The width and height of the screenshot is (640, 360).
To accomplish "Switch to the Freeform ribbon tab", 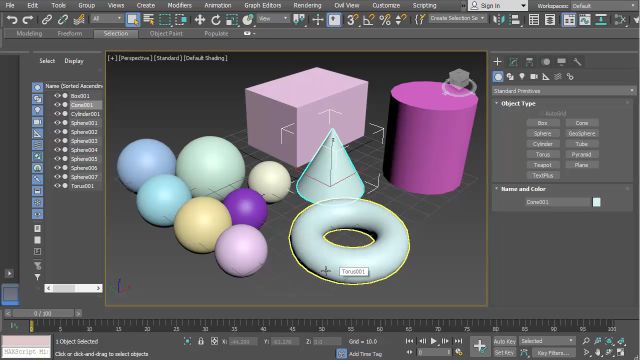I will pos(70,33).
